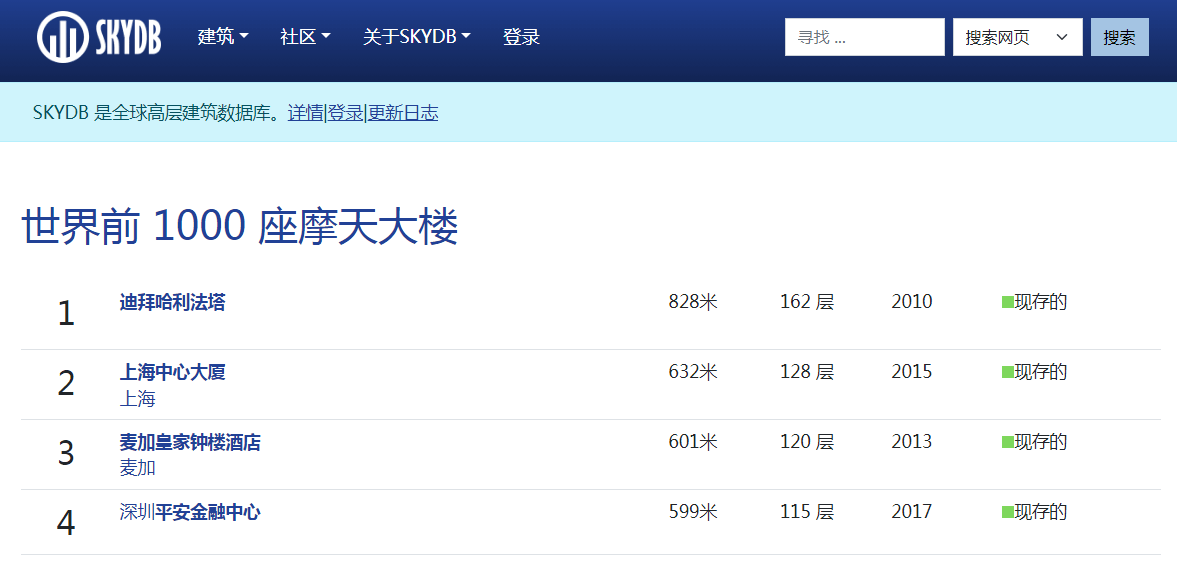Open the 迪拜哈利法塔 building page

point(172,302)
